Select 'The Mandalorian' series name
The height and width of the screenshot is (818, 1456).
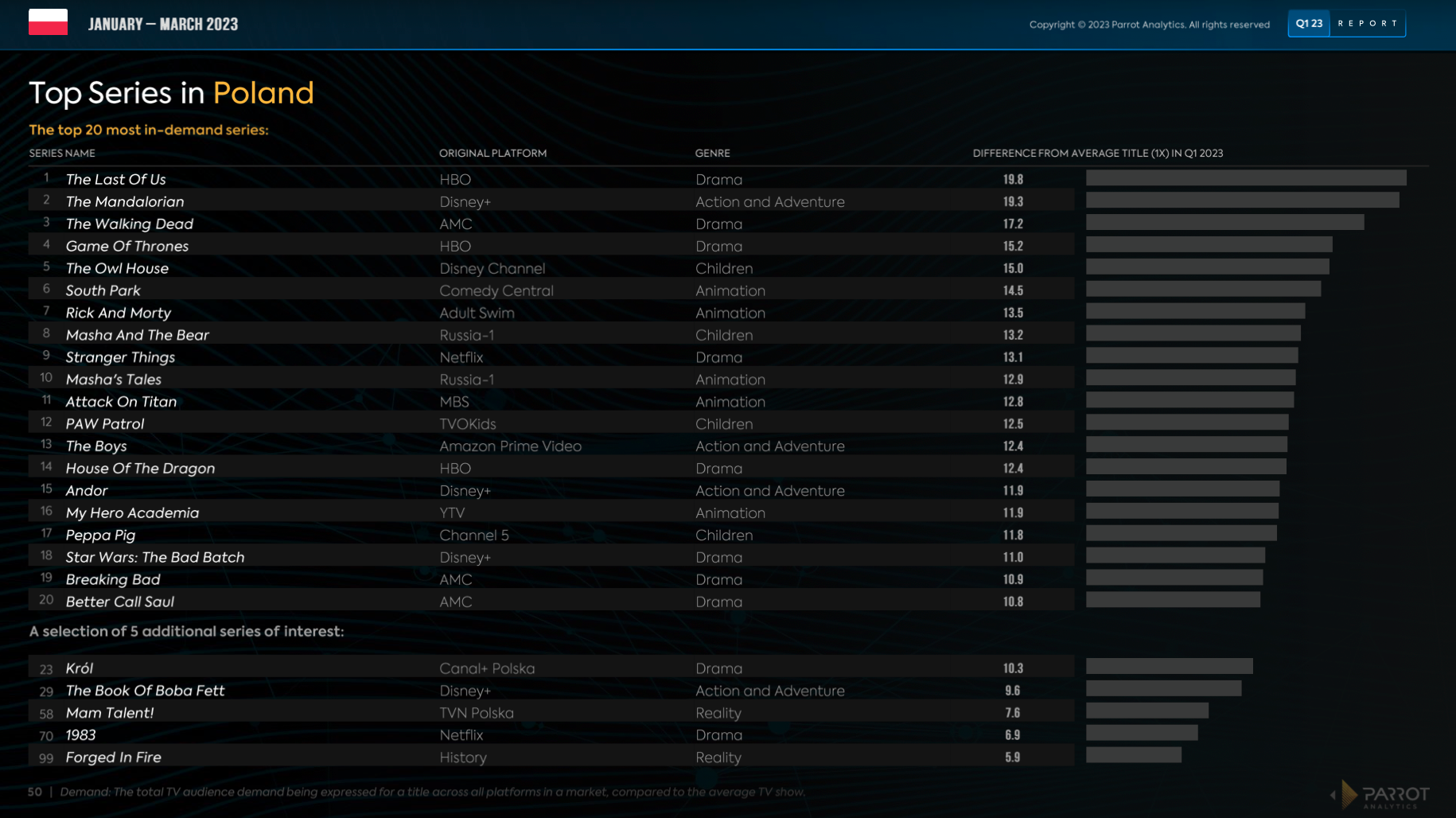125,201
